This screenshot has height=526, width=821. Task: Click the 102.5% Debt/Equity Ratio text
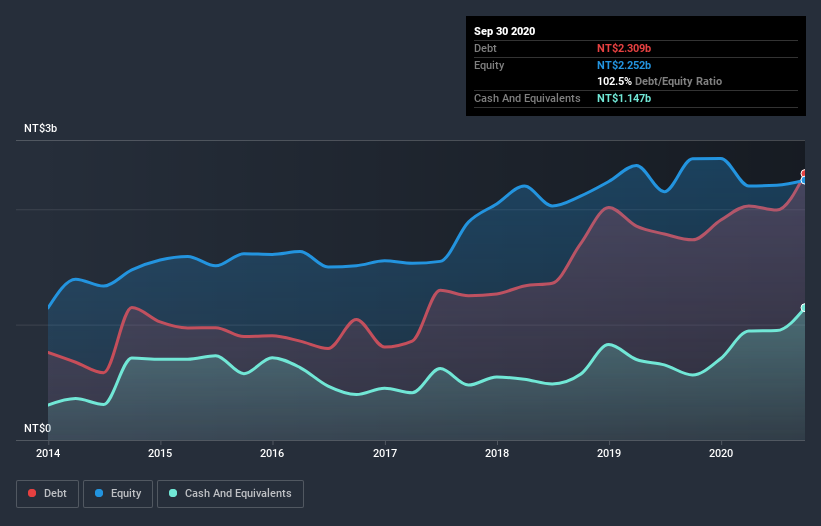(659, 81)
